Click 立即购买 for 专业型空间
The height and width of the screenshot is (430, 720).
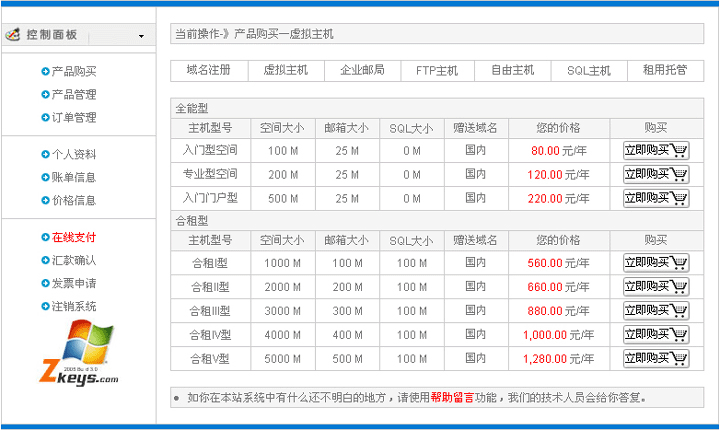(656, 174)
